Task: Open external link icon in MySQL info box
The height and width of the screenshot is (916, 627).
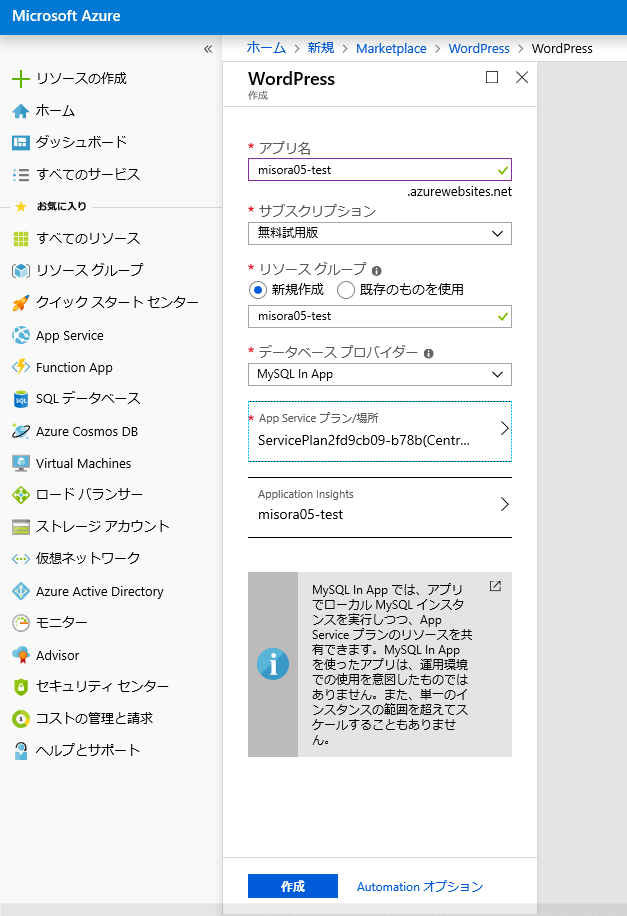Action: pyautogui.click(x=495, y=586)
